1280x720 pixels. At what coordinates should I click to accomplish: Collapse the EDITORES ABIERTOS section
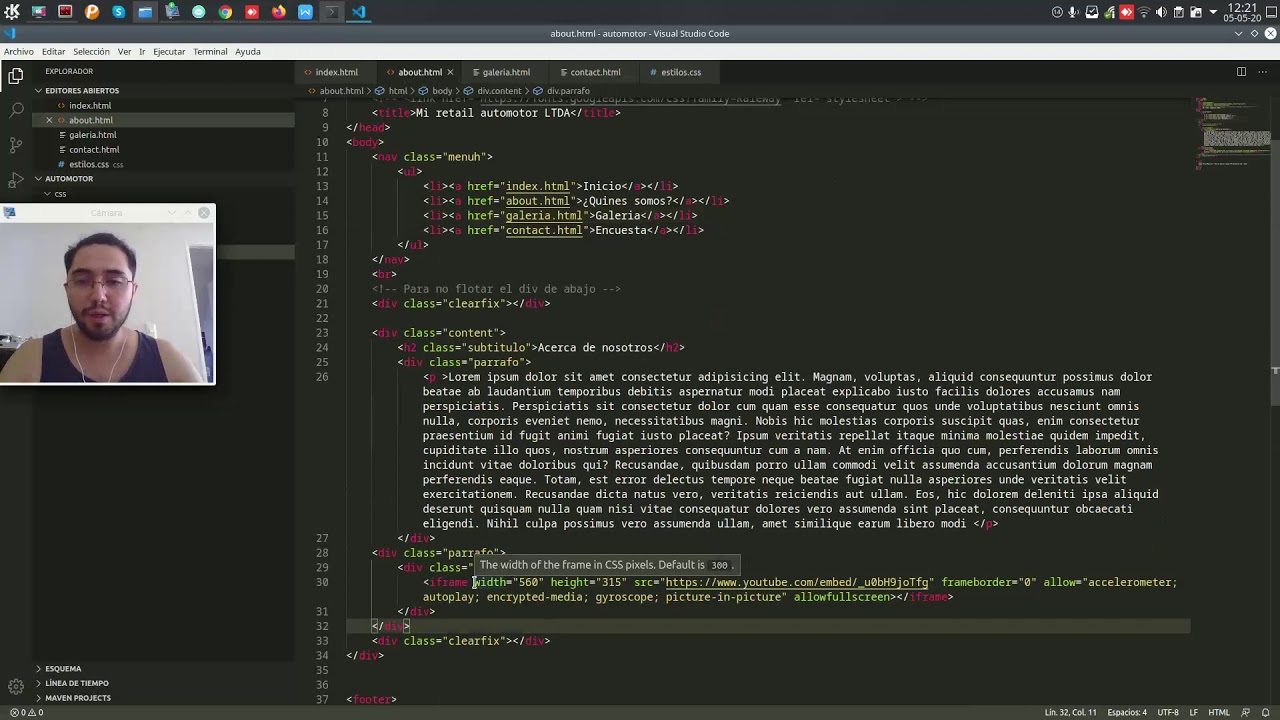click(x=82, y=91)
